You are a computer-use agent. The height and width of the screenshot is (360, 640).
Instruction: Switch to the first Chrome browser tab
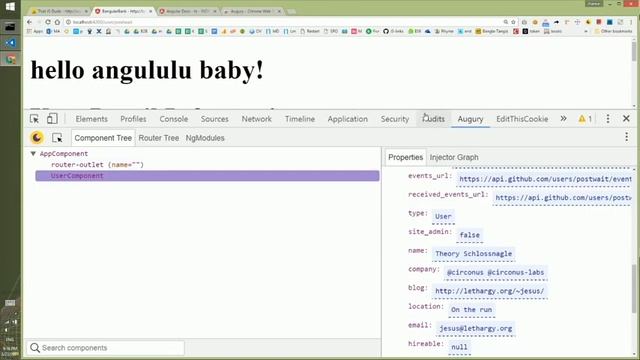tap(59, 11)
